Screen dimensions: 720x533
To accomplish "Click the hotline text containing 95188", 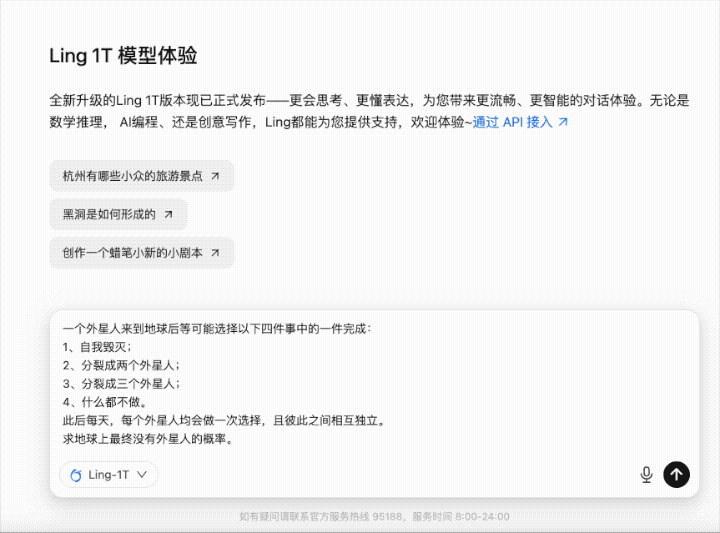I will point(374,517).
